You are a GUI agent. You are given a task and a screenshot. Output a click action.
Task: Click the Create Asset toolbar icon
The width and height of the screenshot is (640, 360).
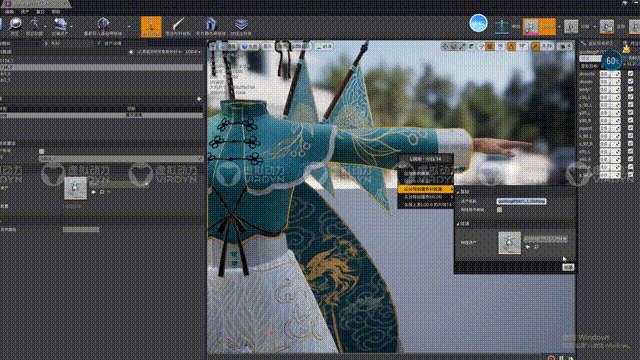tap(60, 24)
